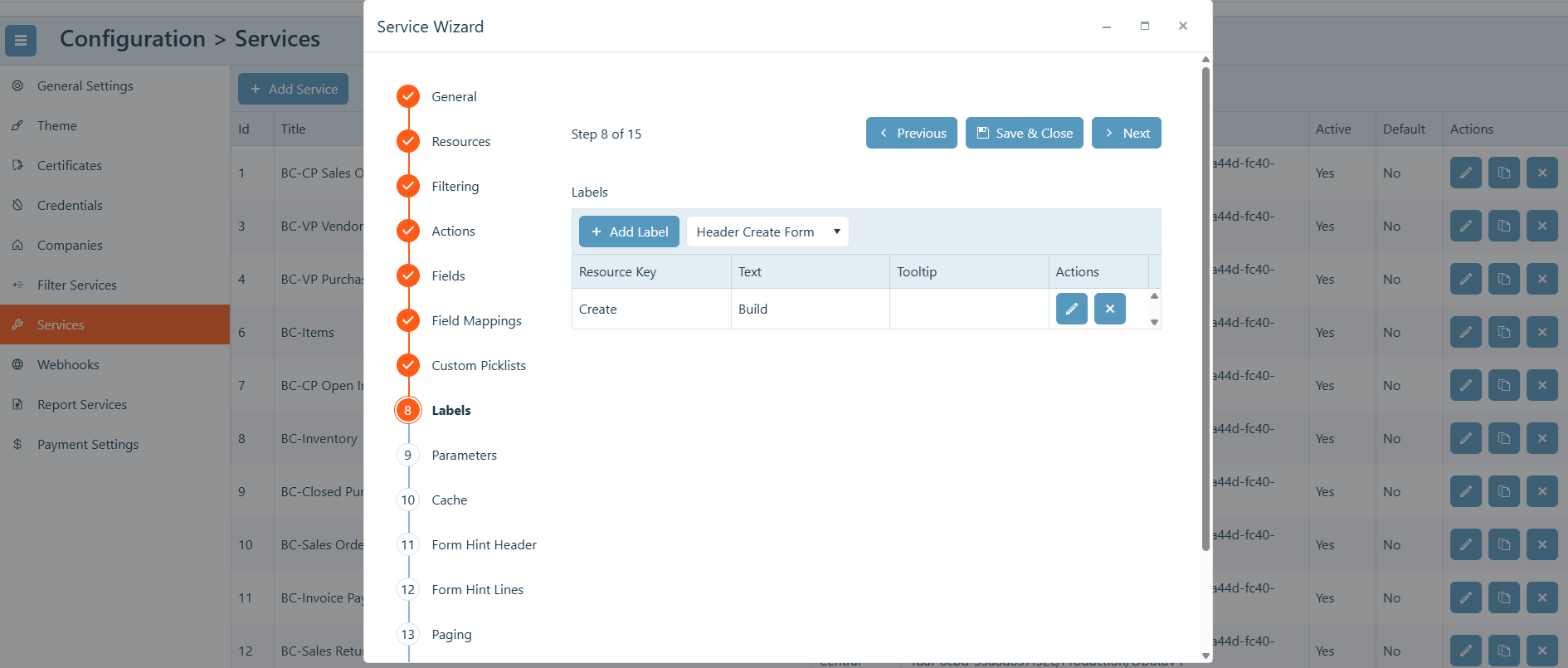The height and width of the screenshot is (668, 1568).
Task: Click the 'Build' text cell
Action: coord(811,309)
